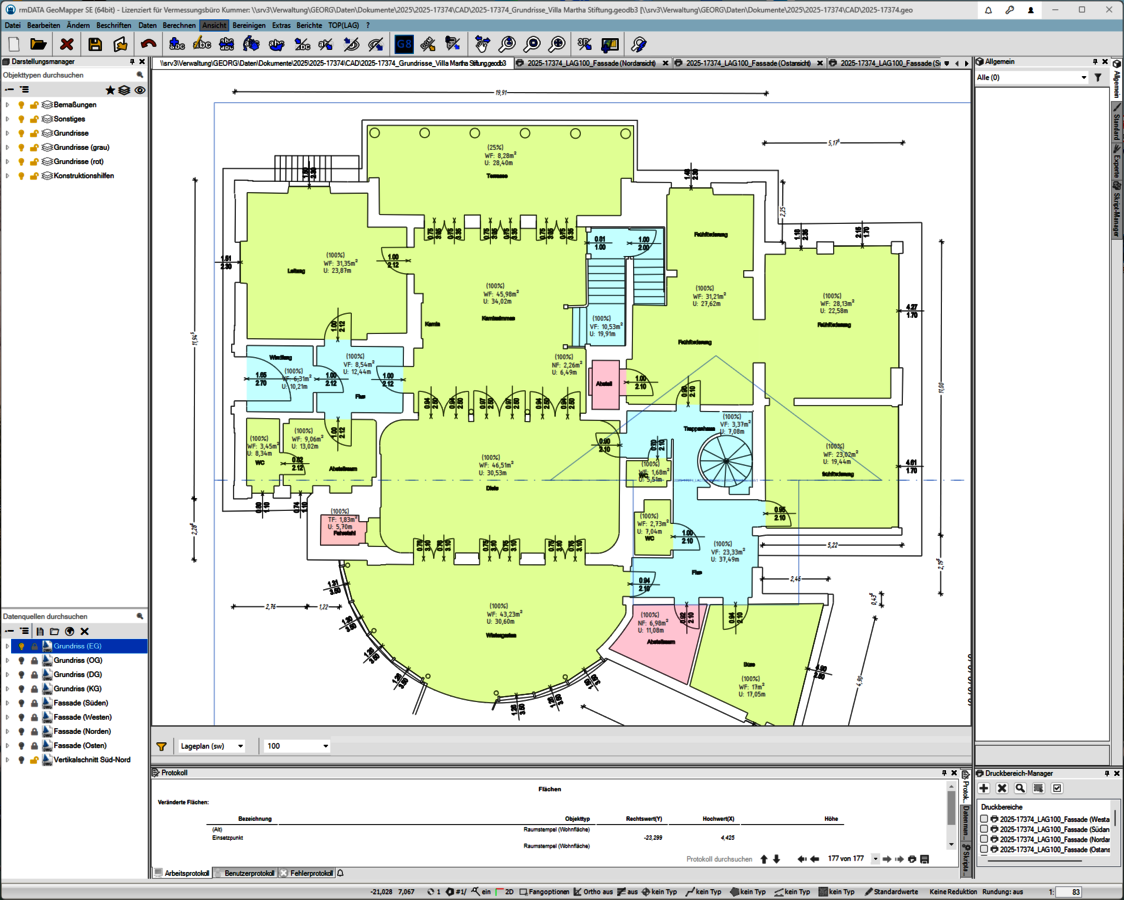
Task: Expand the Bemaßungen tree node
Action: pos(8,105)
